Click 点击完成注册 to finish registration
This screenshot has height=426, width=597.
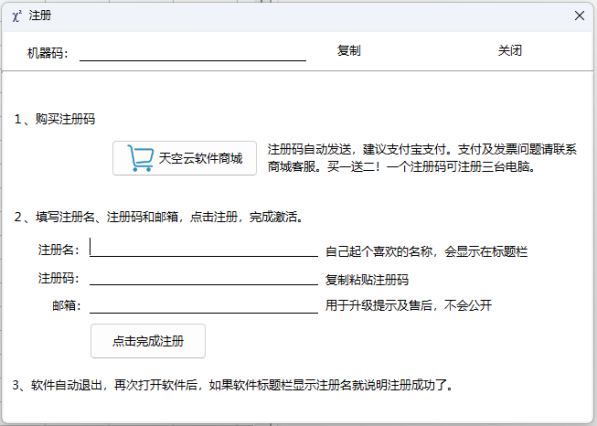[148, 341]
